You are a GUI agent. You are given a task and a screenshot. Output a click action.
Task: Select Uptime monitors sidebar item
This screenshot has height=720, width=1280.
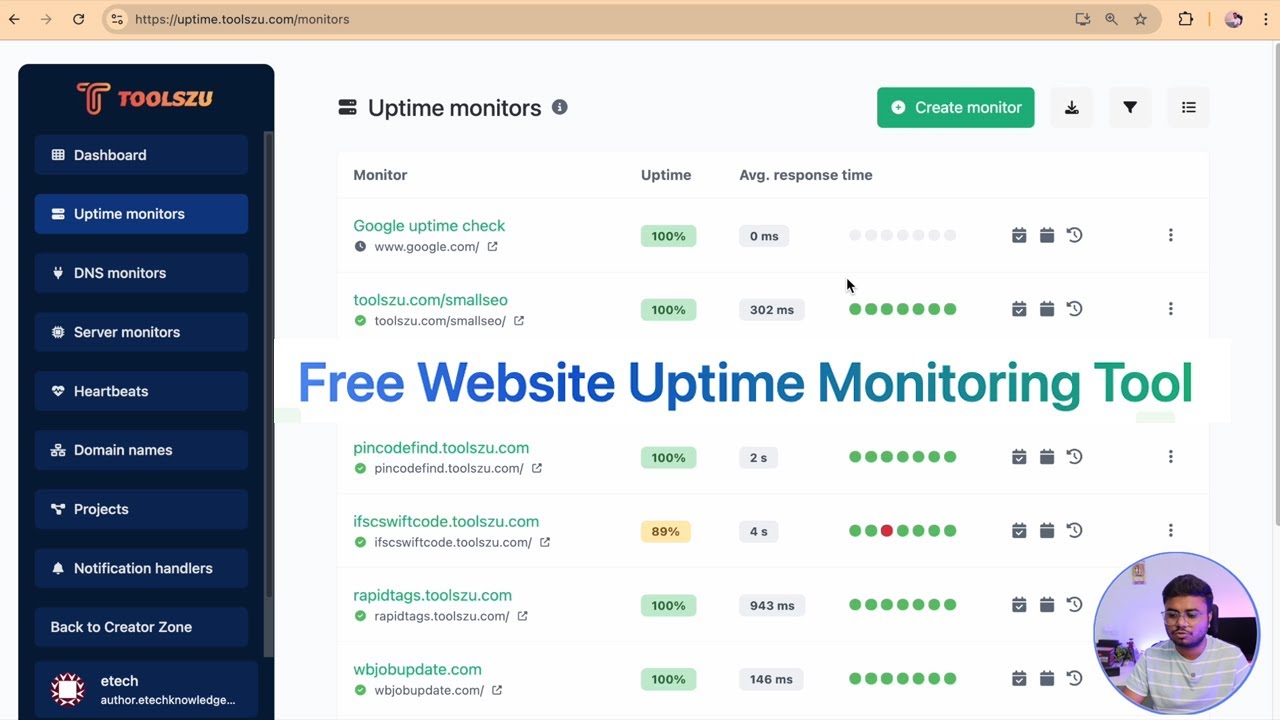141,214
